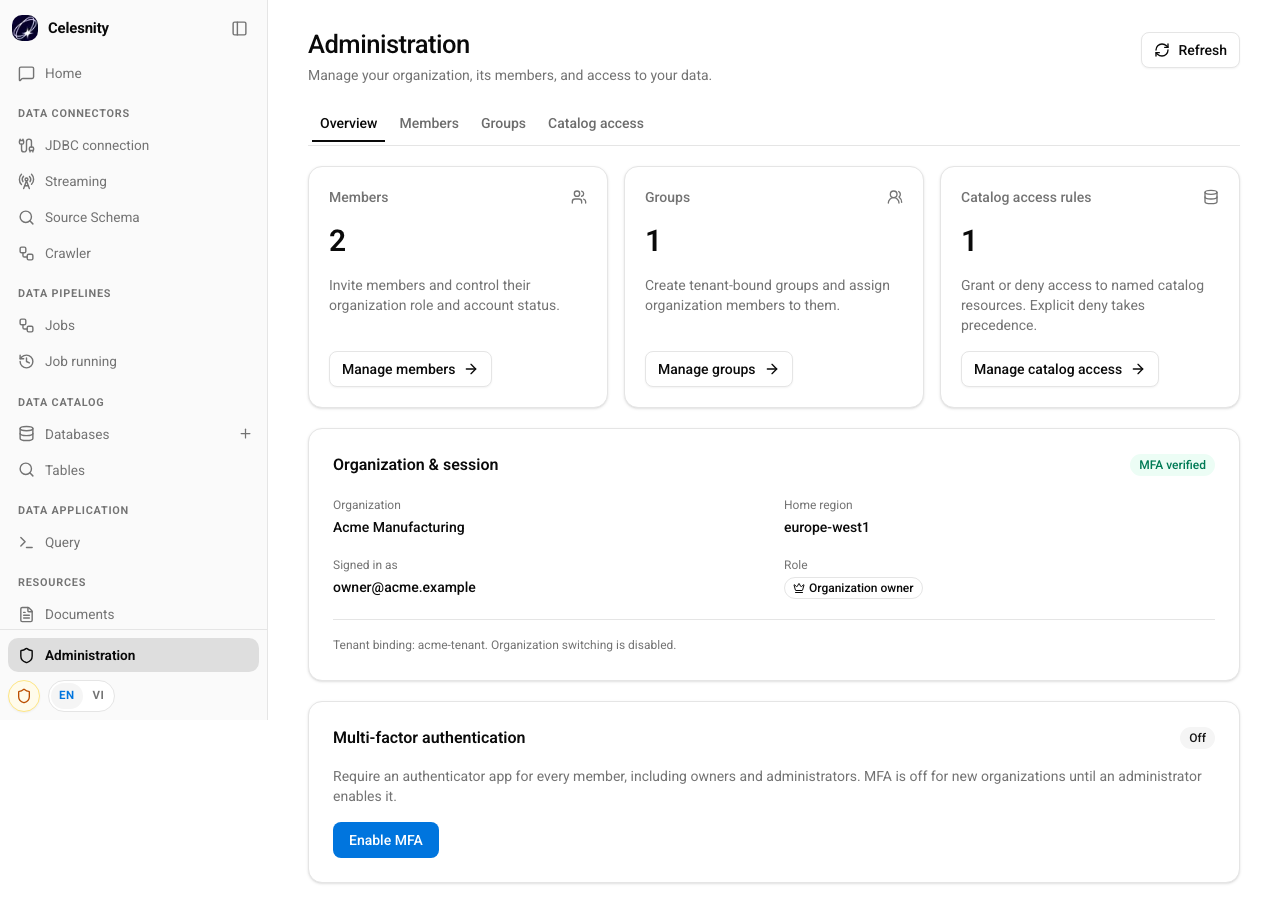Switch to the Catalog access tab
The image size is (1280, 915).
point(596,123)
